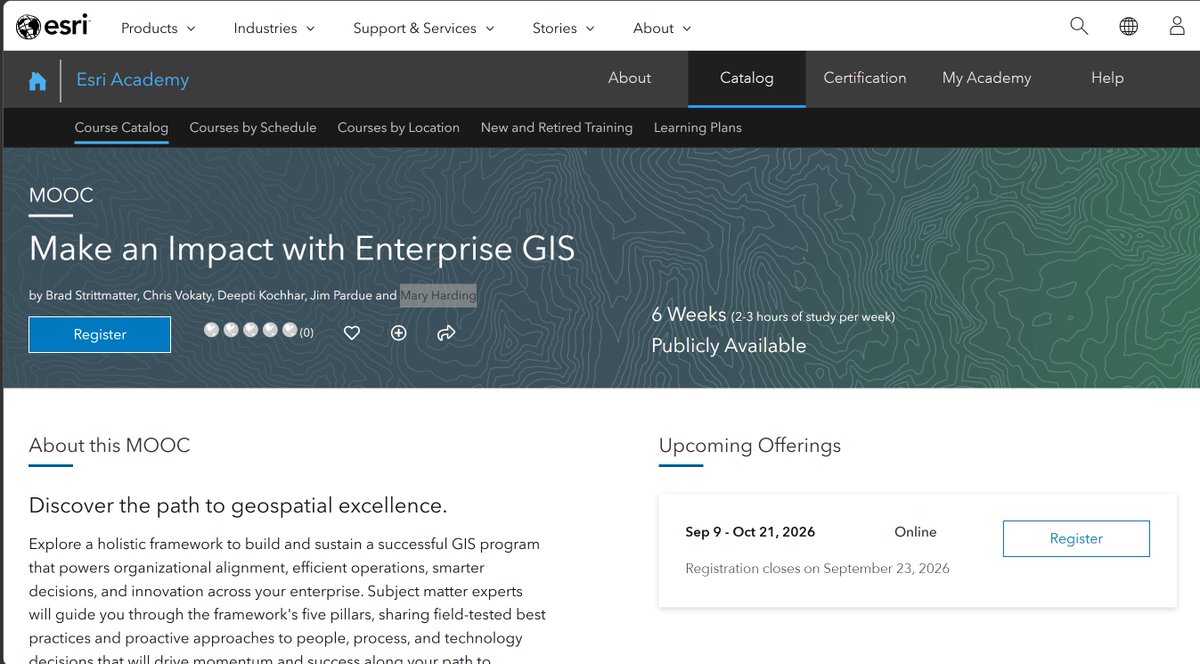1200x664 pixels.
Task: Click Discover the path to geospatial excellence
Action: point(238,505)
